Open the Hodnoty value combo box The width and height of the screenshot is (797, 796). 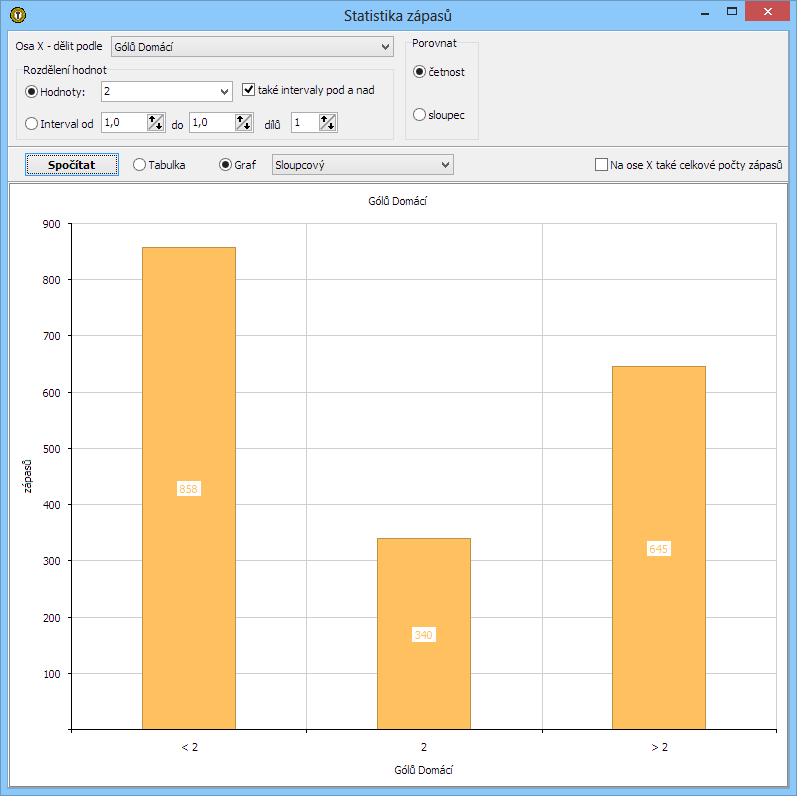click(167, 91)
